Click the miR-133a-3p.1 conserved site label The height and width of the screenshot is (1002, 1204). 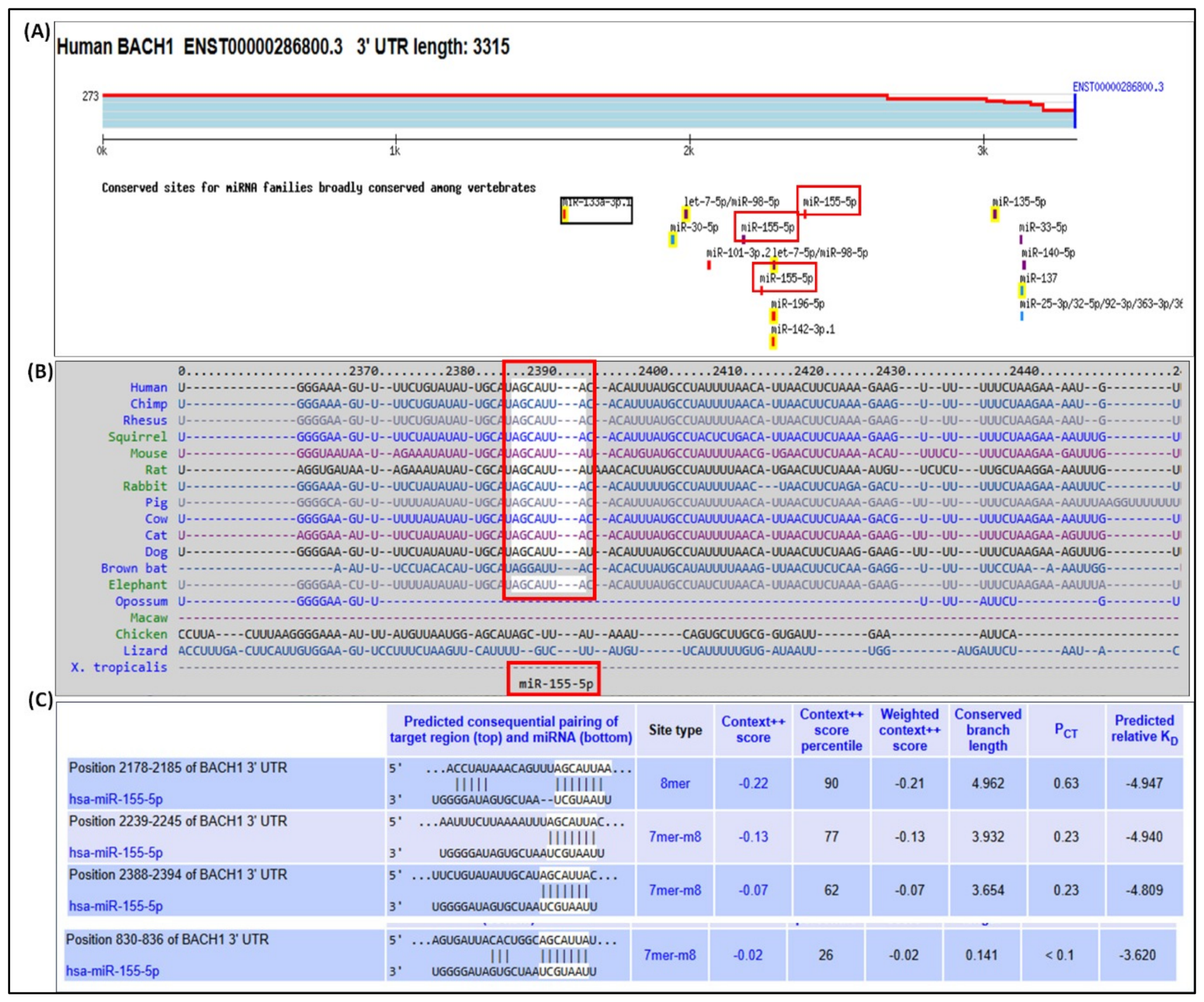coord(596,202)
